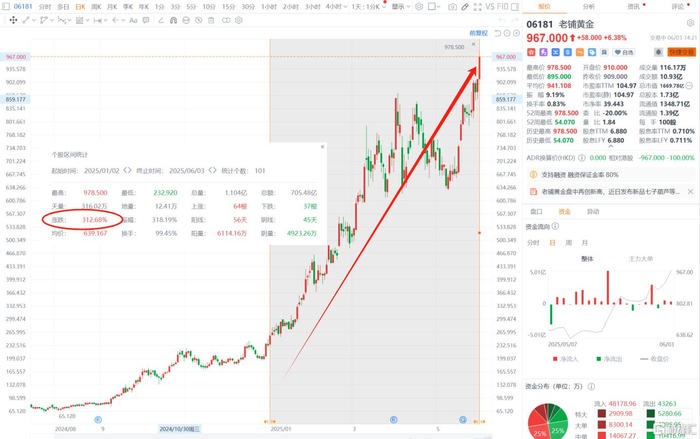Screen dimensions: 700x439
Task: Toggle the 自选 watchlist heart button
Action: [624, 52]
